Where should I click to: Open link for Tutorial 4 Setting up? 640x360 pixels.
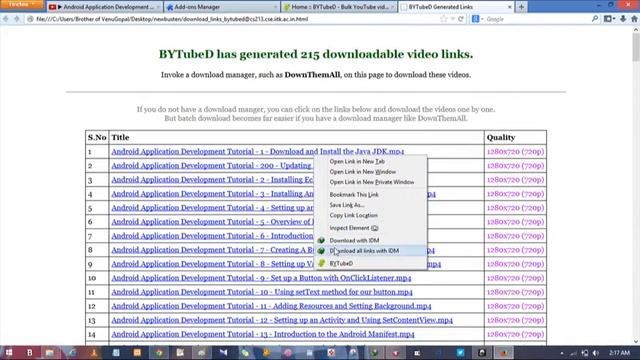(212, 208)
